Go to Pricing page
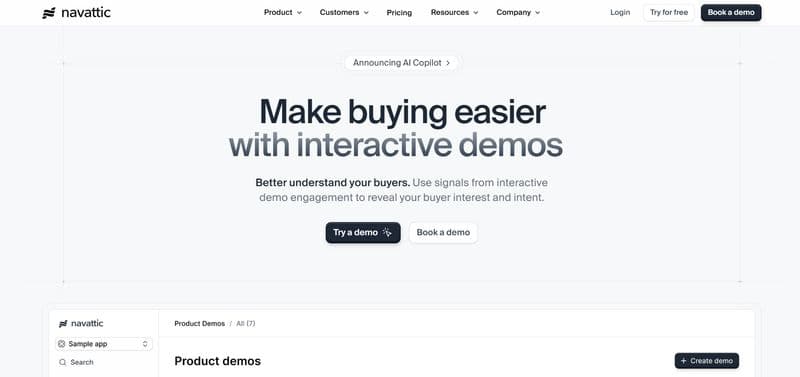 point(399,12)
